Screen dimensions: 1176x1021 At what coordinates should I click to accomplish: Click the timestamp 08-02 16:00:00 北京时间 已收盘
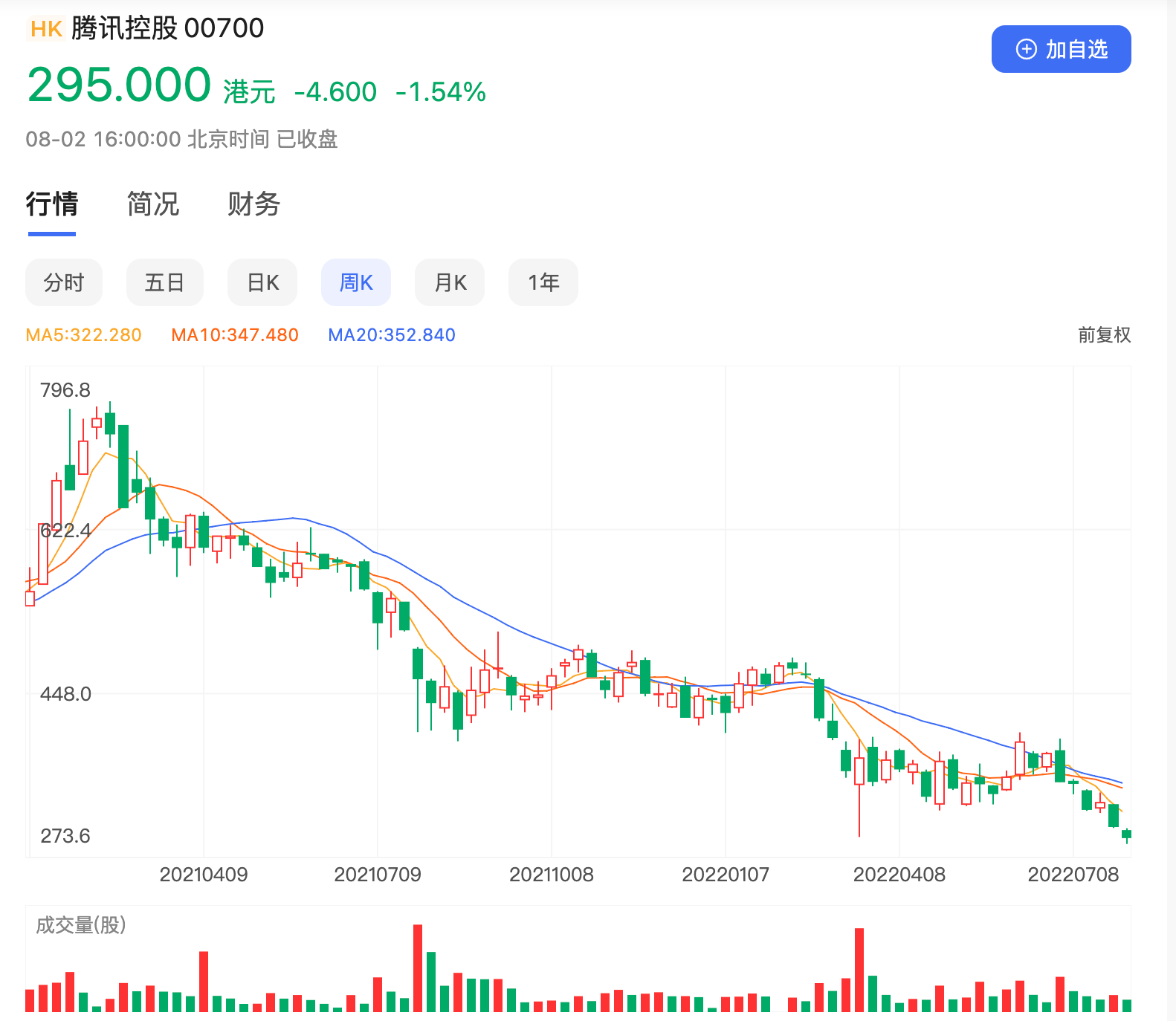tap(181, 139)
